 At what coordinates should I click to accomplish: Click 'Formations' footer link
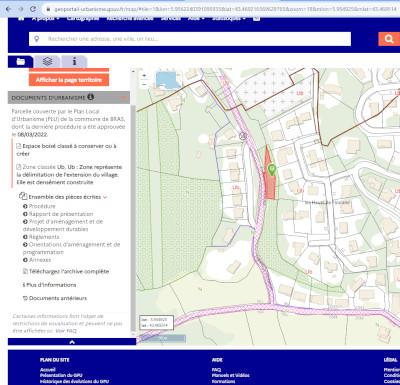pyautogui.click(x=223, y=381)
